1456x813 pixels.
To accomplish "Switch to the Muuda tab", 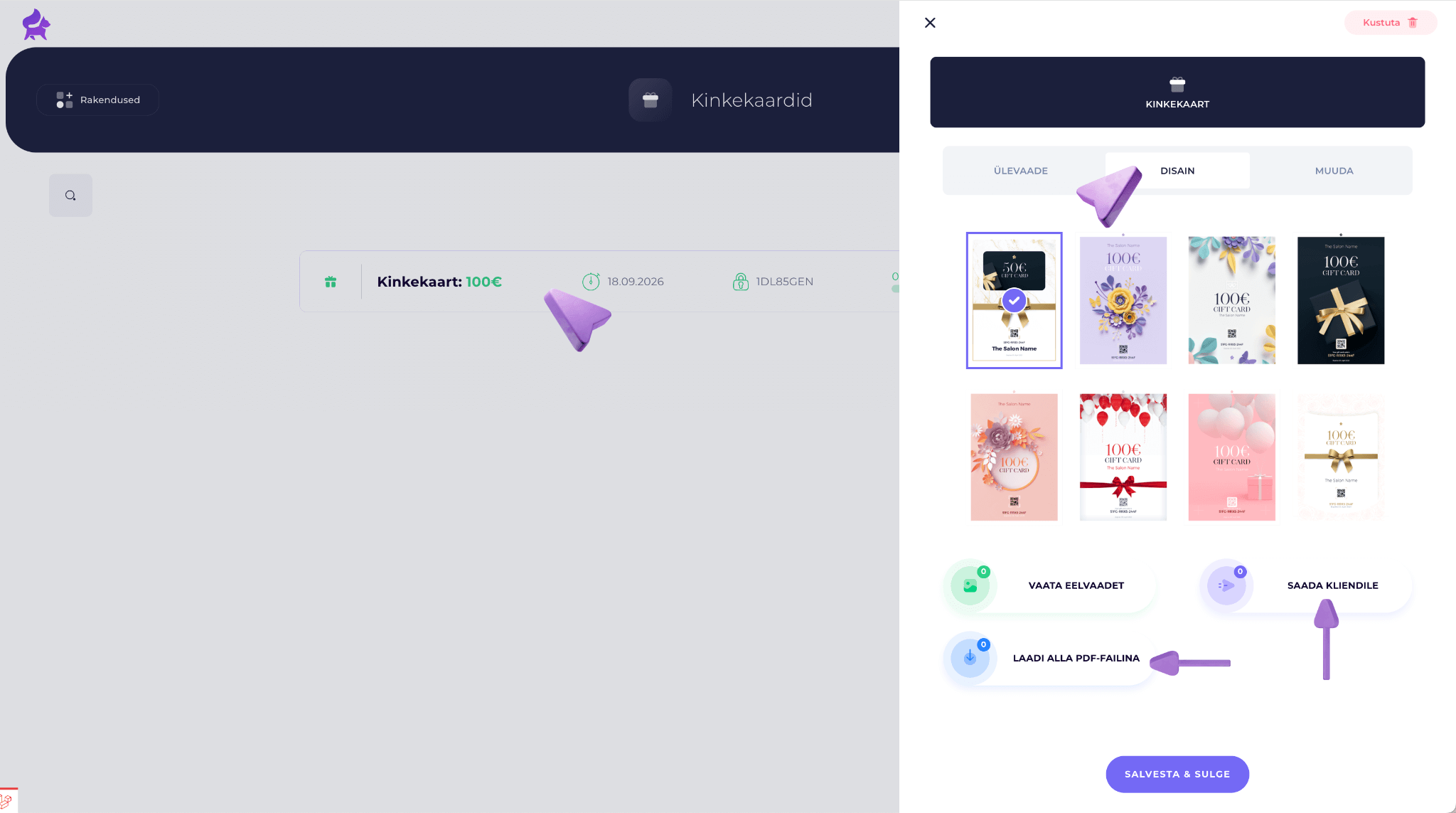I will tap(1334, 171).
